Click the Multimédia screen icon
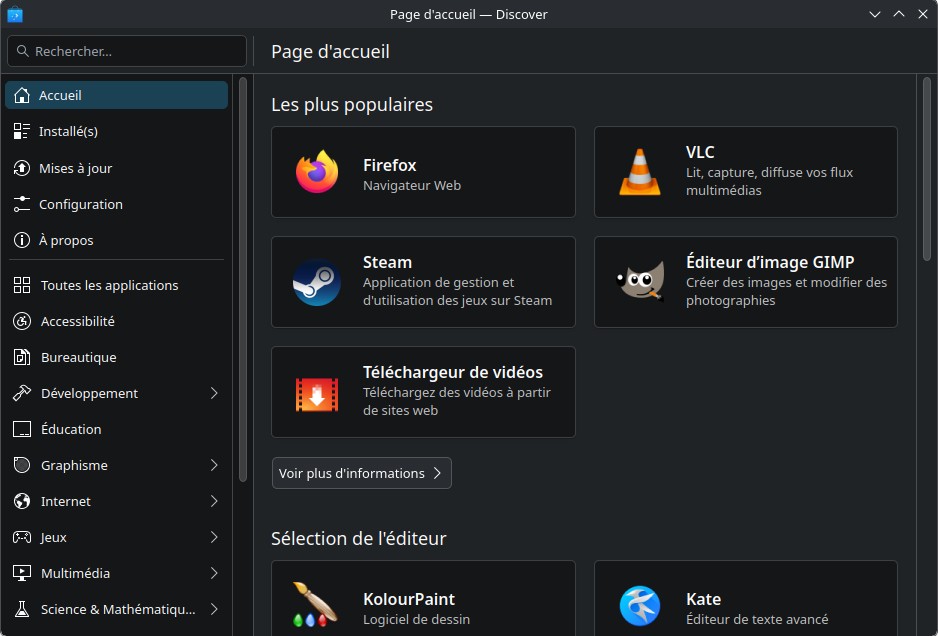Viewport: 938px width, 636px height. click(x=22, y=573)
